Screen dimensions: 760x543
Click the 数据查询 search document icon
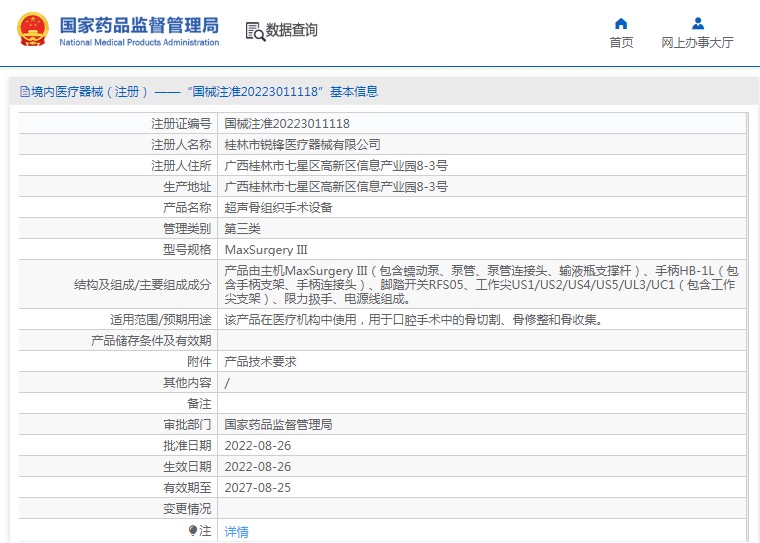click(255, 31)
